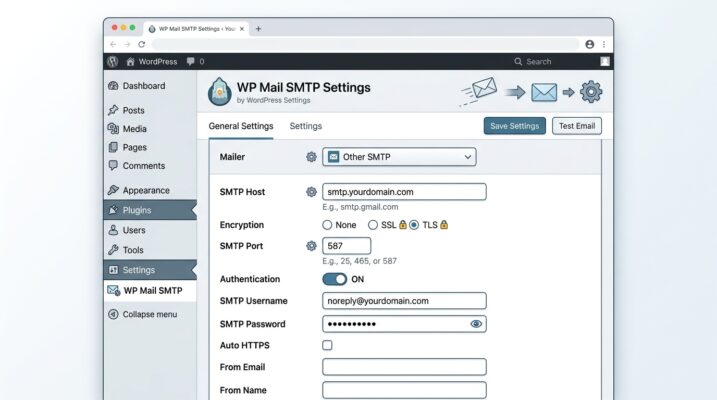Viewport: 717px width, 400px height.
Task: Click the WordPress logo in admin bar
Action: 112,61
